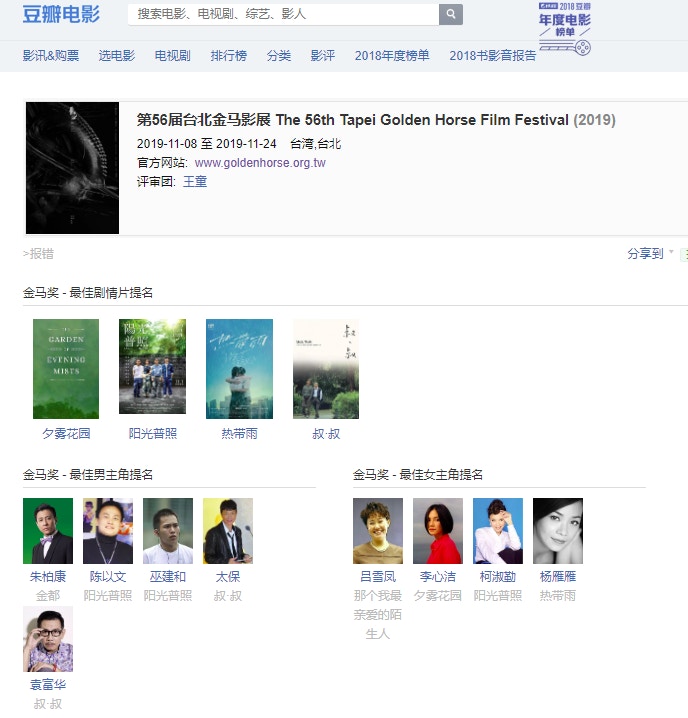688x718 pixels.
Task: Click the search magnifier icon
Action: click(451, 14)
